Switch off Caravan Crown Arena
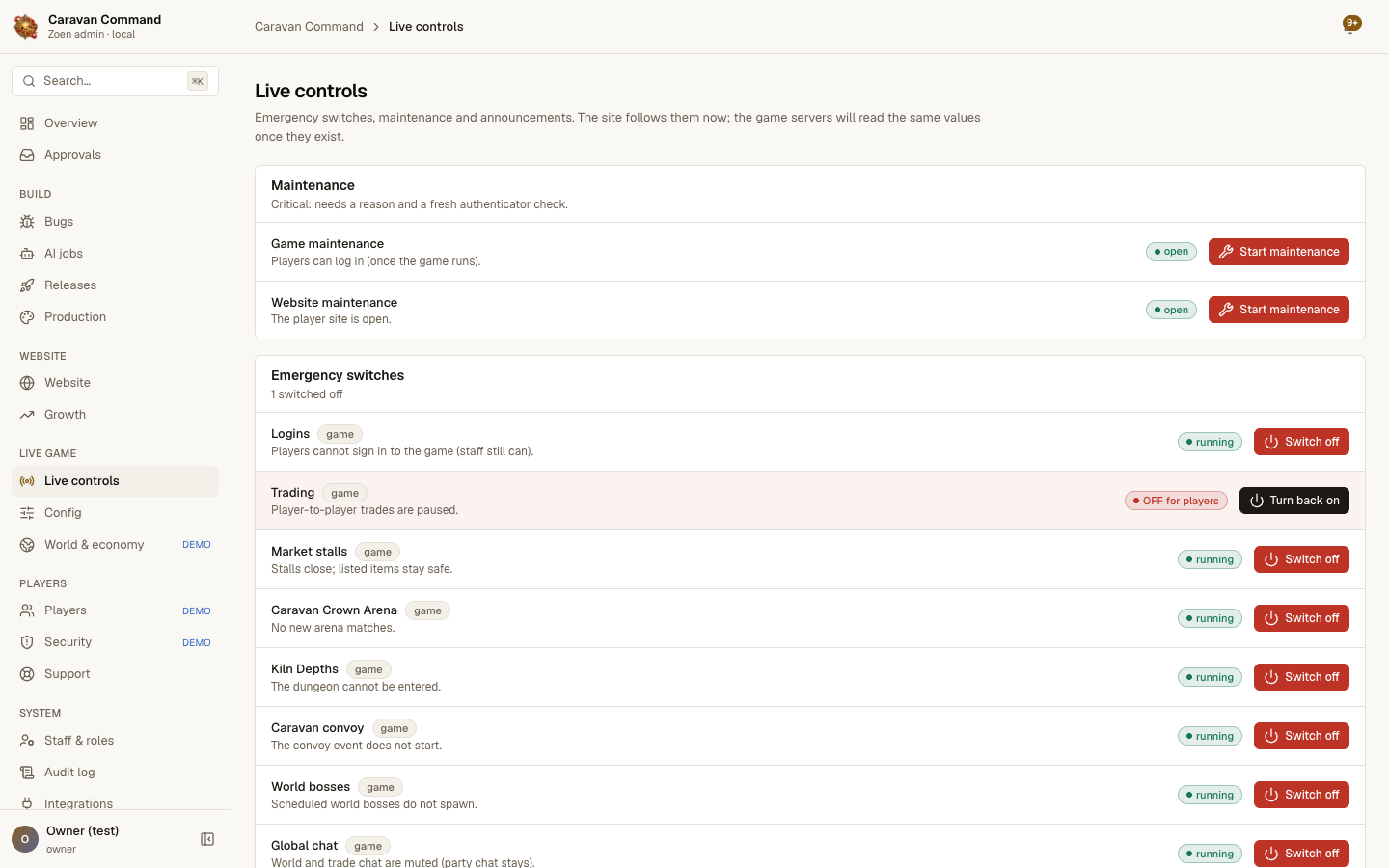1389x868 pixels. (1301, 618)
